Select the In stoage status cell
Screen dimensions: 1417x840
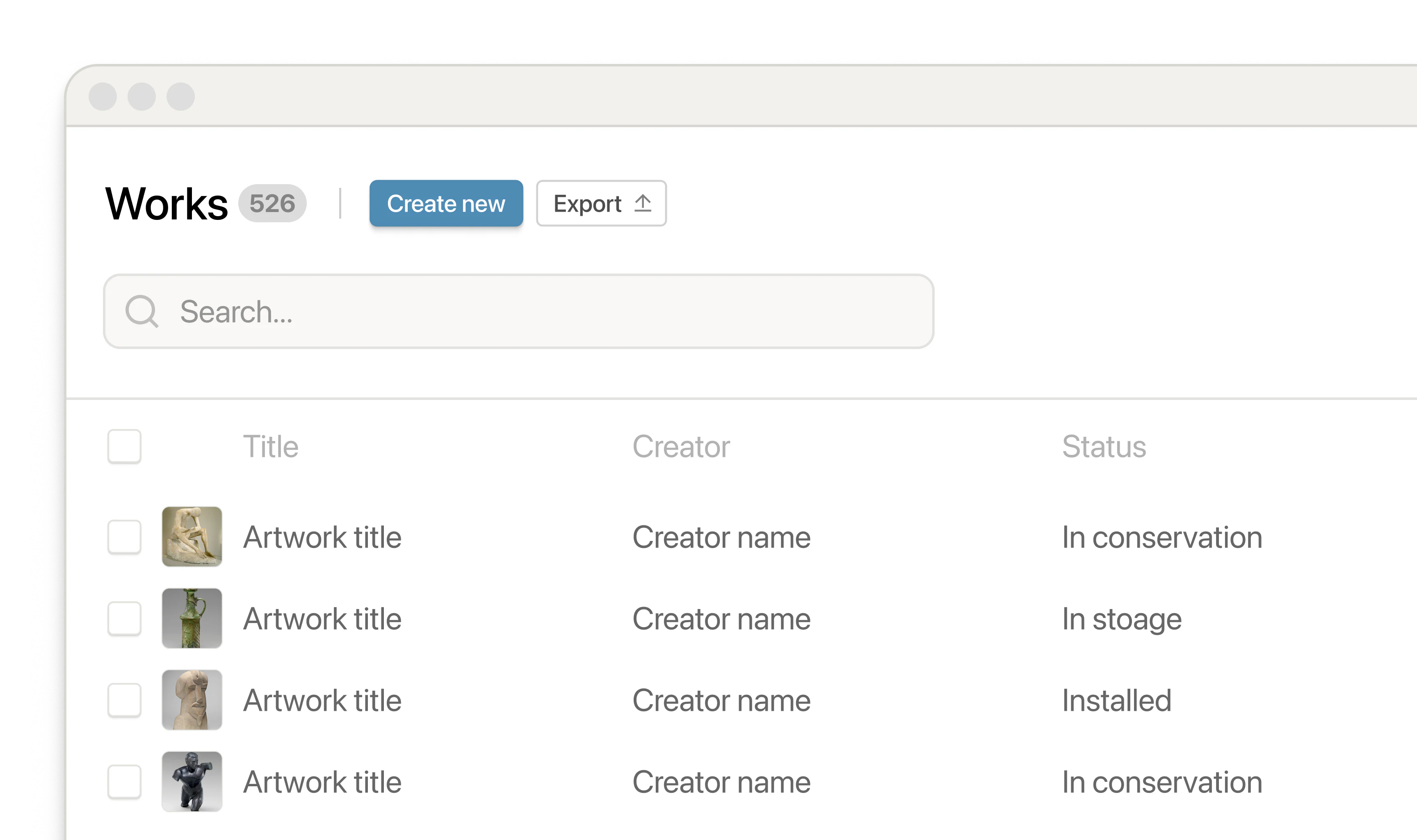pyautogui.click(x=1122, y=619)
